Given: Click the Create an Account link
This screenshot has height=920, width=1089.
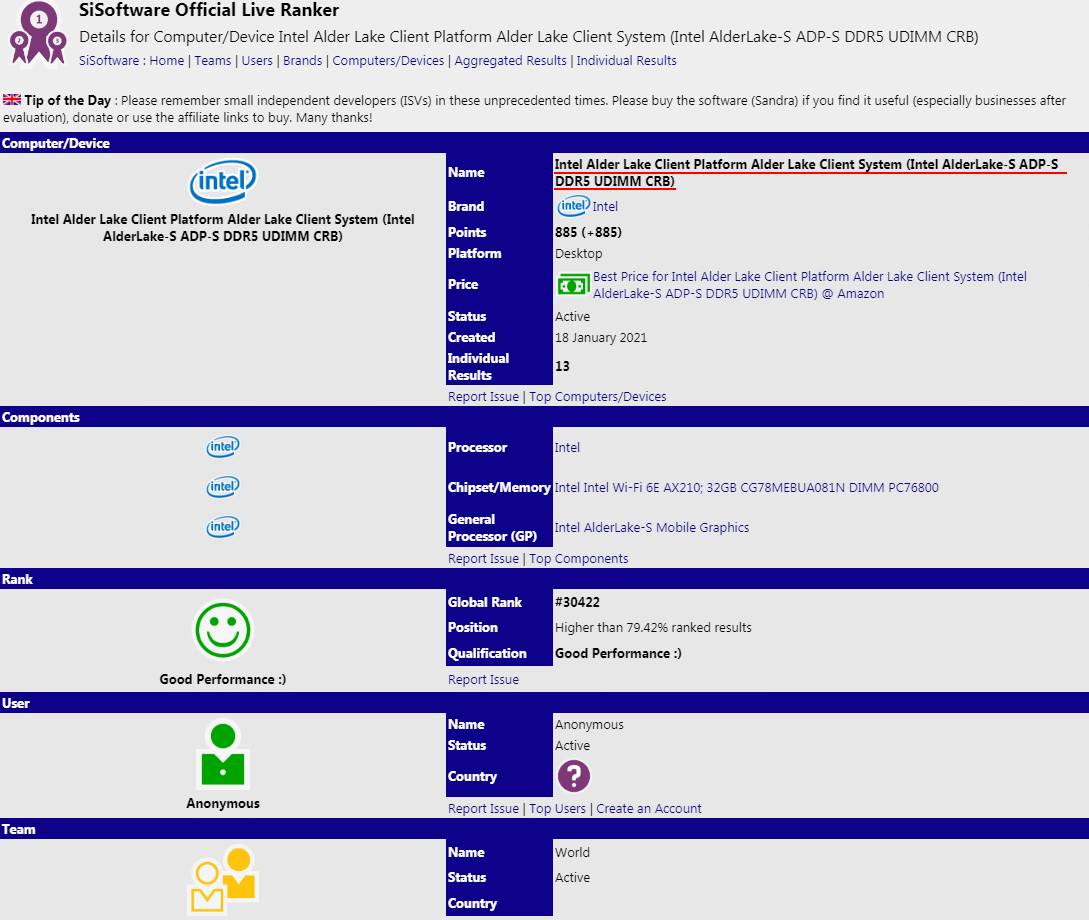Looking at the screenshot, I should (x=649, y=808).
